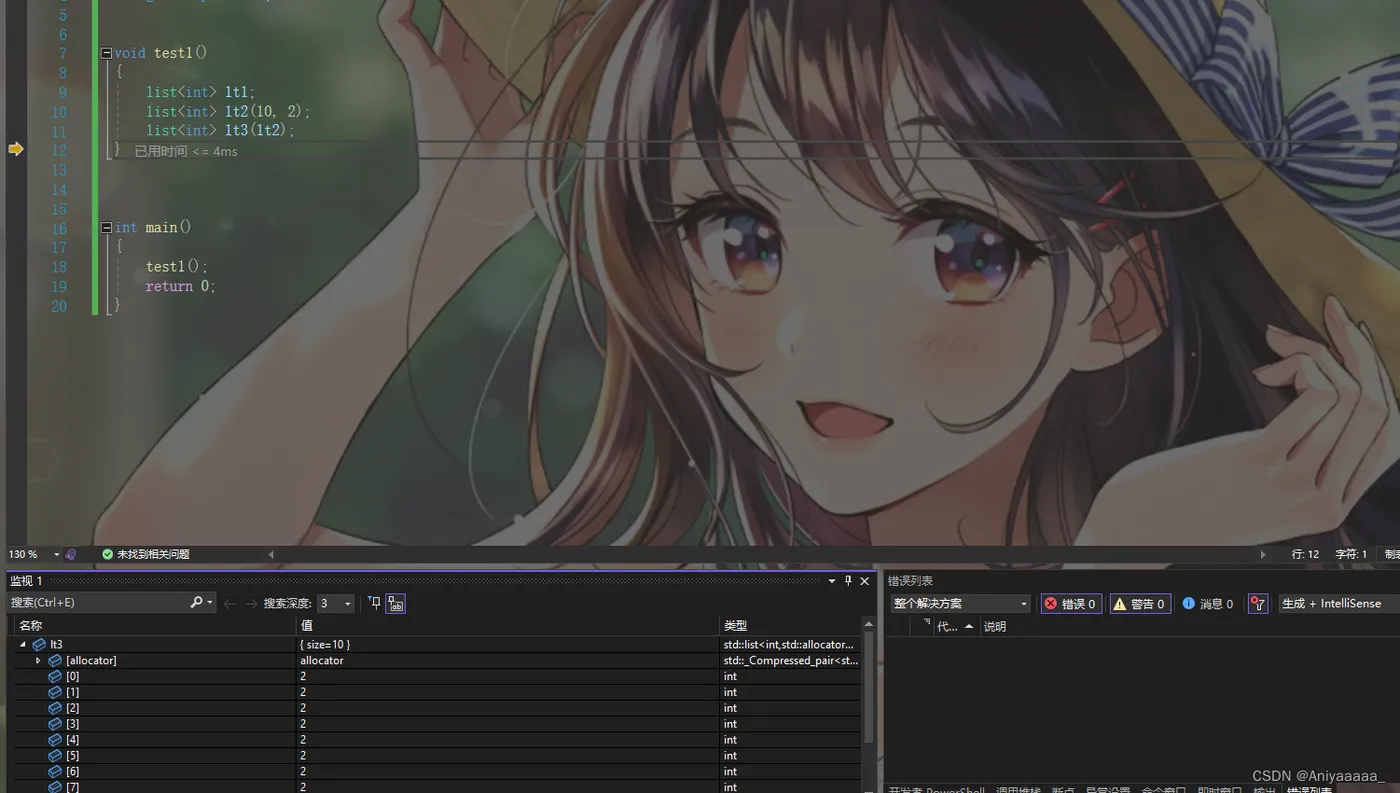Click the small filter glyph in the Error List header
Image resolution: width=1400 pixels, height=793 pixels.
tap(926, 623)
